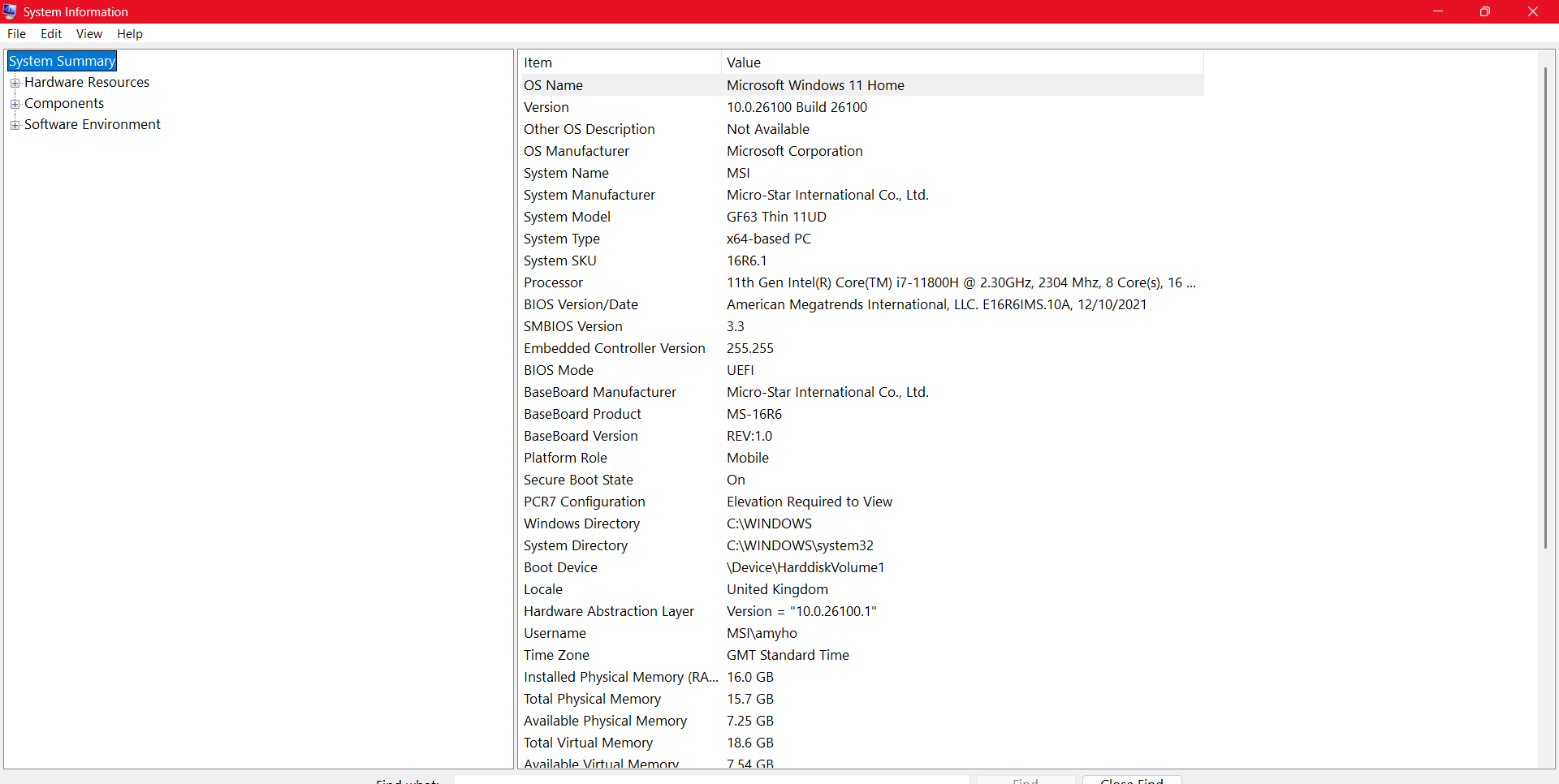Click the Time Zone row
1559x784 pixels.
click(x=862, y=655)
